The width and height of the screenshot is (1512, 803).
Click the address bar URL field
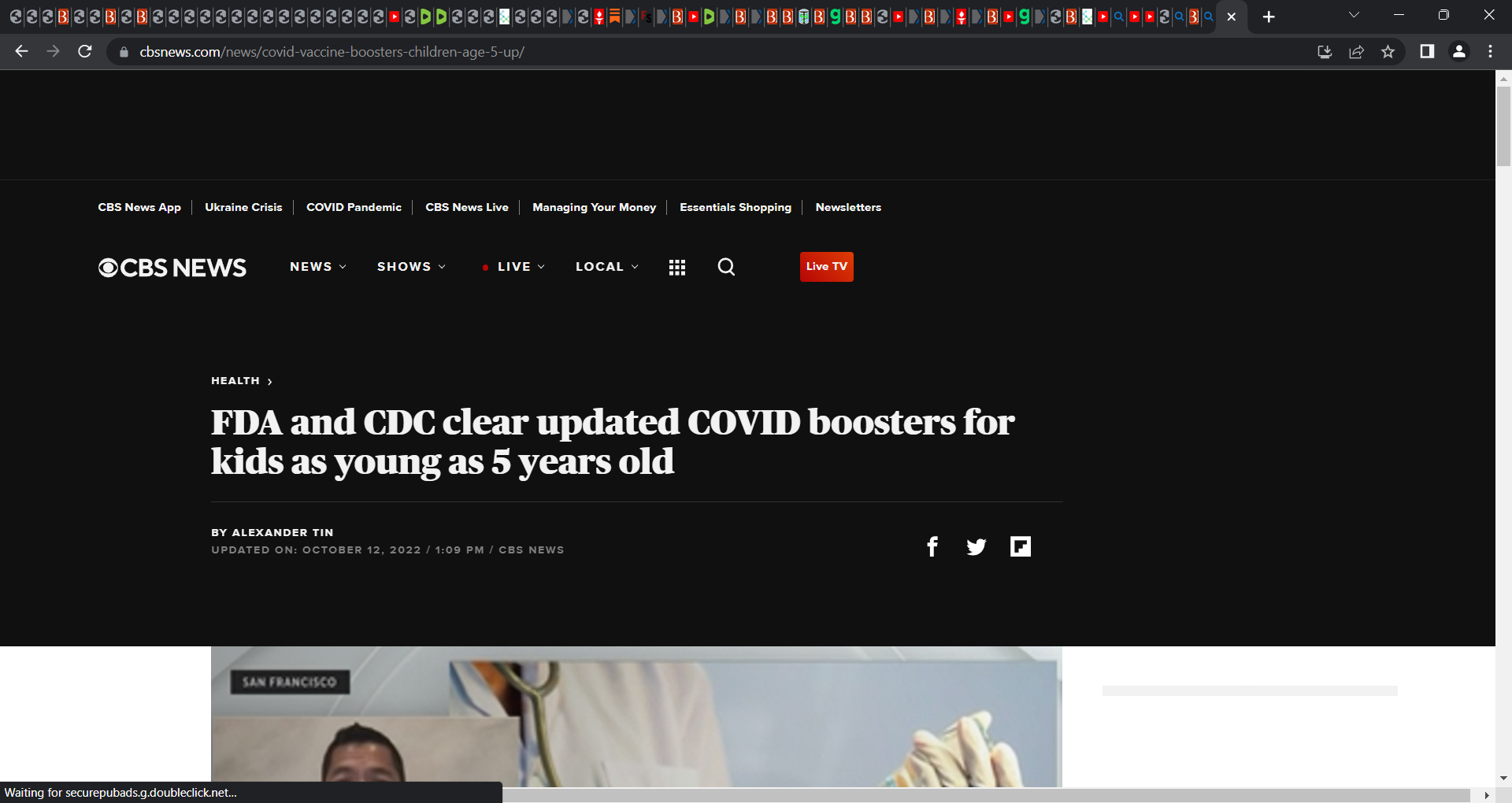click(x=709, y=52)
